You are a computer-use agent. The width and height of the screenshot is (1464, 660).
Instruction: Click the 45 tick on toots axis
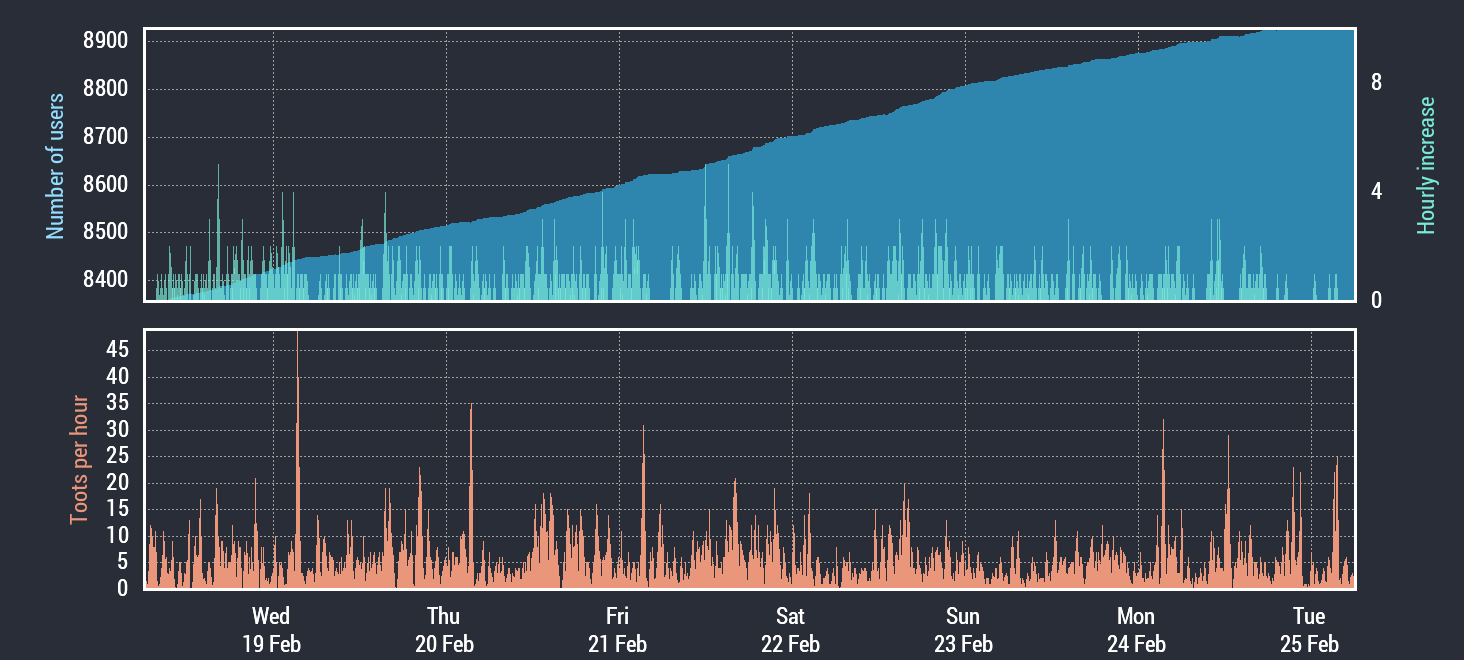pyautogui.click(x=118, y=350)
